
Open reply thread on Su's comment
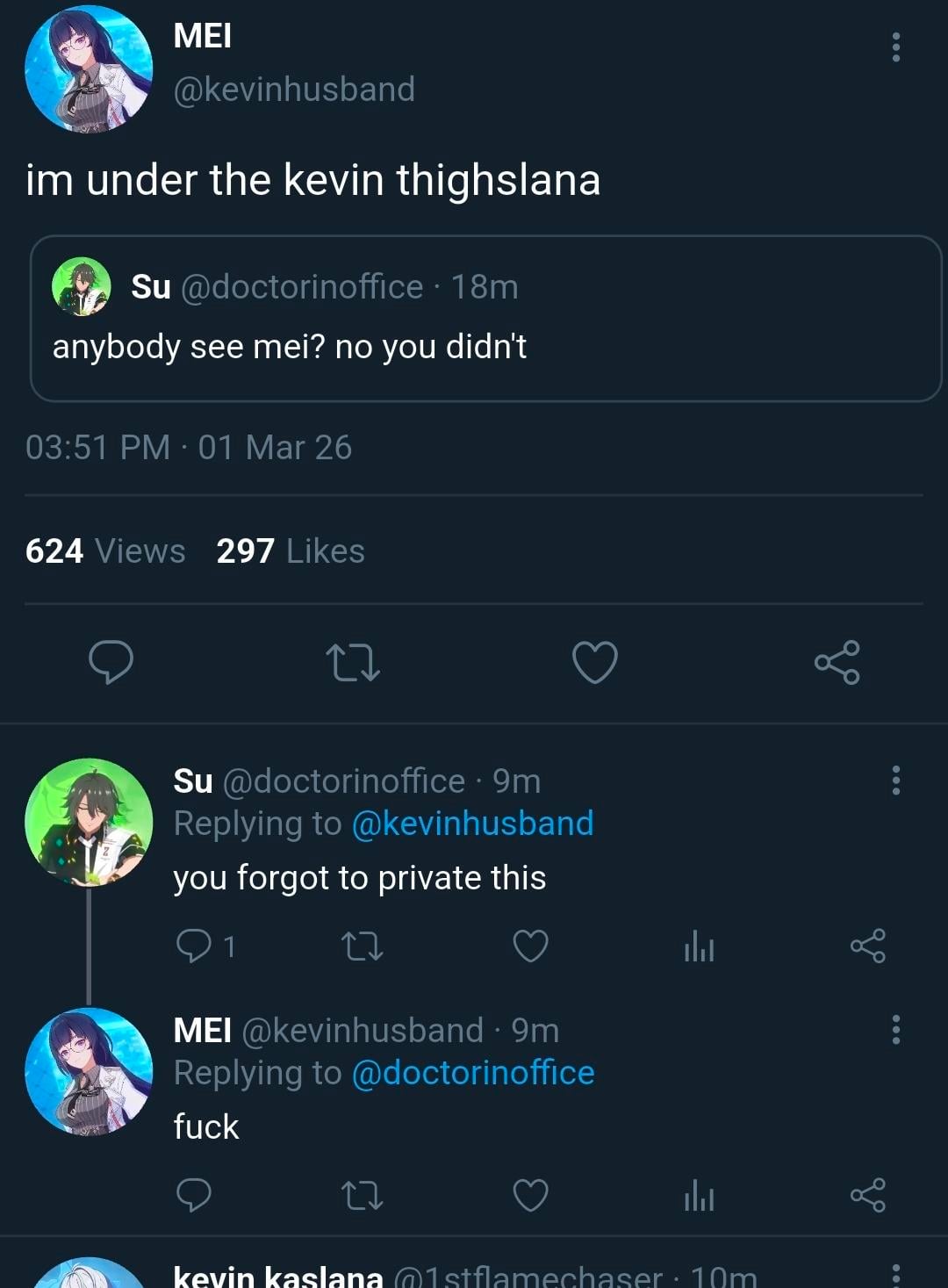pyautogui.click(x=194, y=946)
